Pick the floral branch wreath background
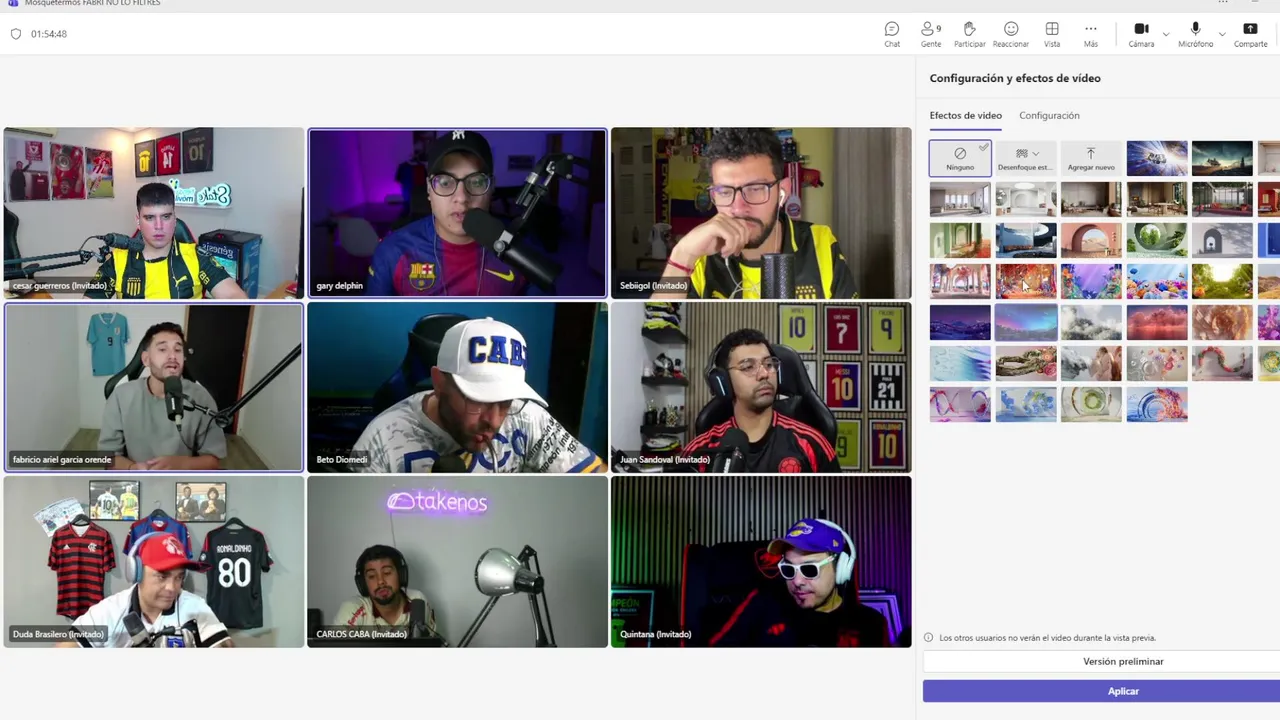Image resolution: width=1280 pixels, height=720 pixels. (x=1026, y=363)
